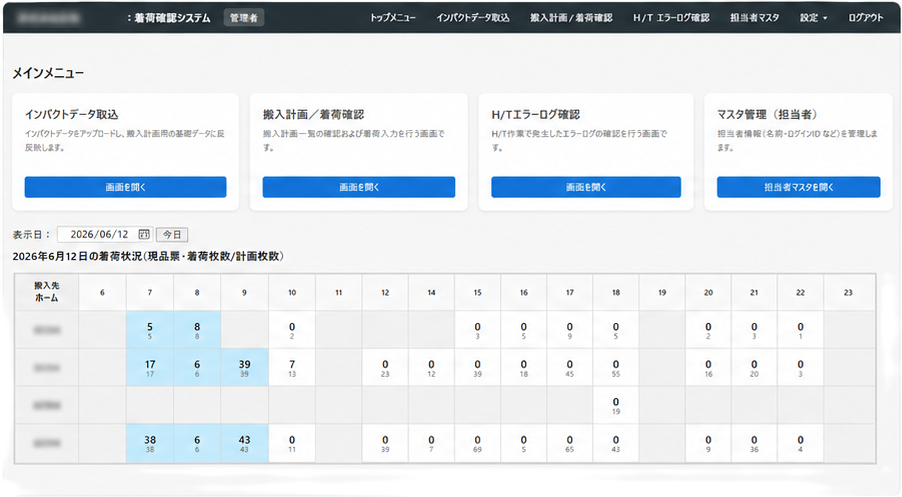Image resolution: width=902 pixels, height=497 pixels.
Task: Click 画面を開く under H/Tエラーログ確認 card
Action: (x=586, y=187)
